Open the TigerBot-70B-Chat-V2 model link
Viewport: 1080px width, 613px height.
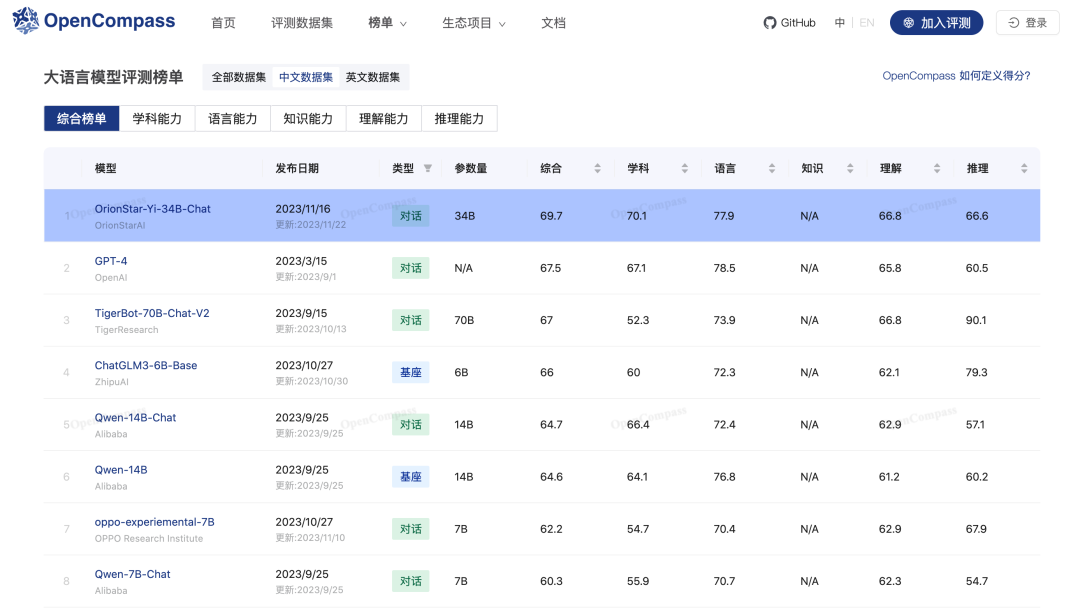point(152,313)
